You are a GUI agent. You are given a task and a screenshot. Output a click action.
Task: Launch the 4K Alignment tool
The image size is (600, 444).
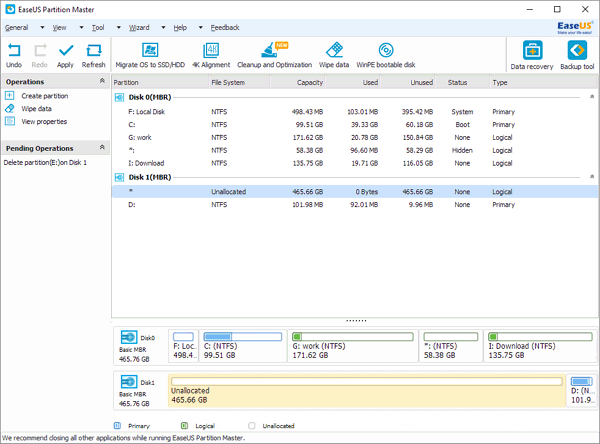click(x=211, y=55)
